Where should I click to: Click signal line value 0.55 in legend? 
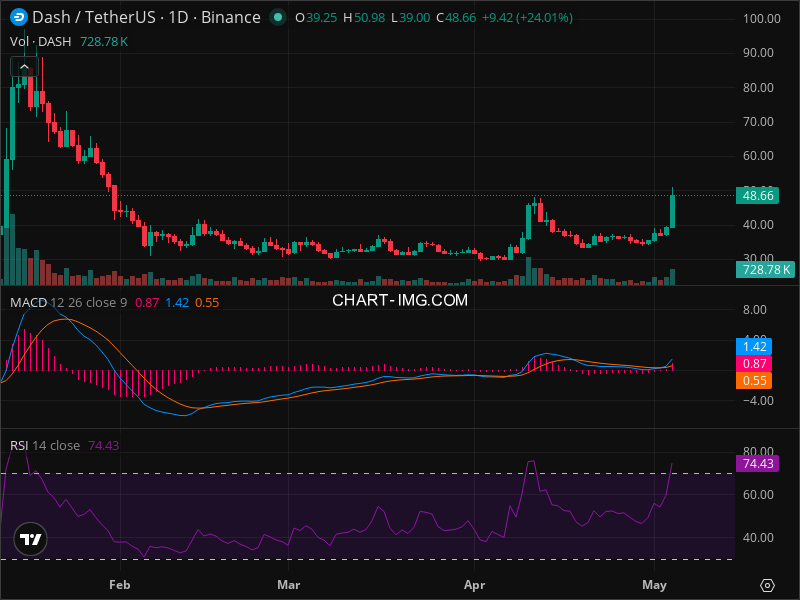coord(207,303)
